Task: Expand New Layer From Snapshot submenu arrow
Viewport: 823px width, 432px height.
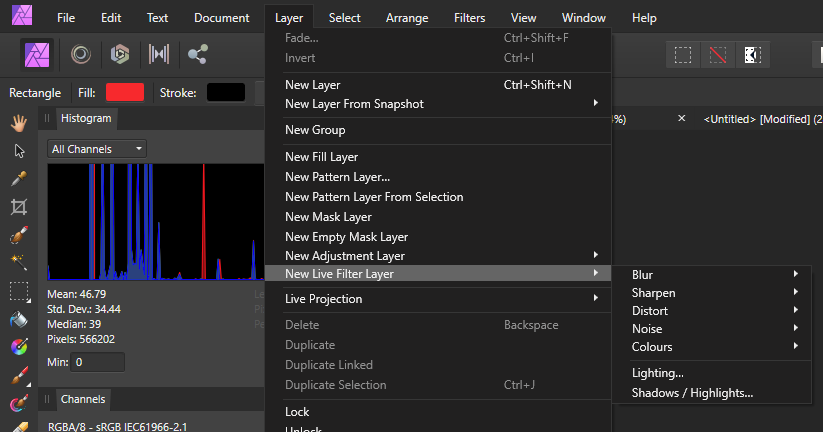Action: pyautogui.click(x=595, y=103)
